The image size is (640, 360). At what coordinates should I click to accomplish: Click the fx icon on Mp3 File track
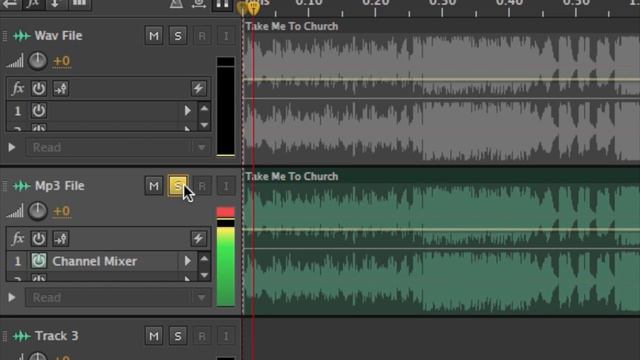pos(17,238)
